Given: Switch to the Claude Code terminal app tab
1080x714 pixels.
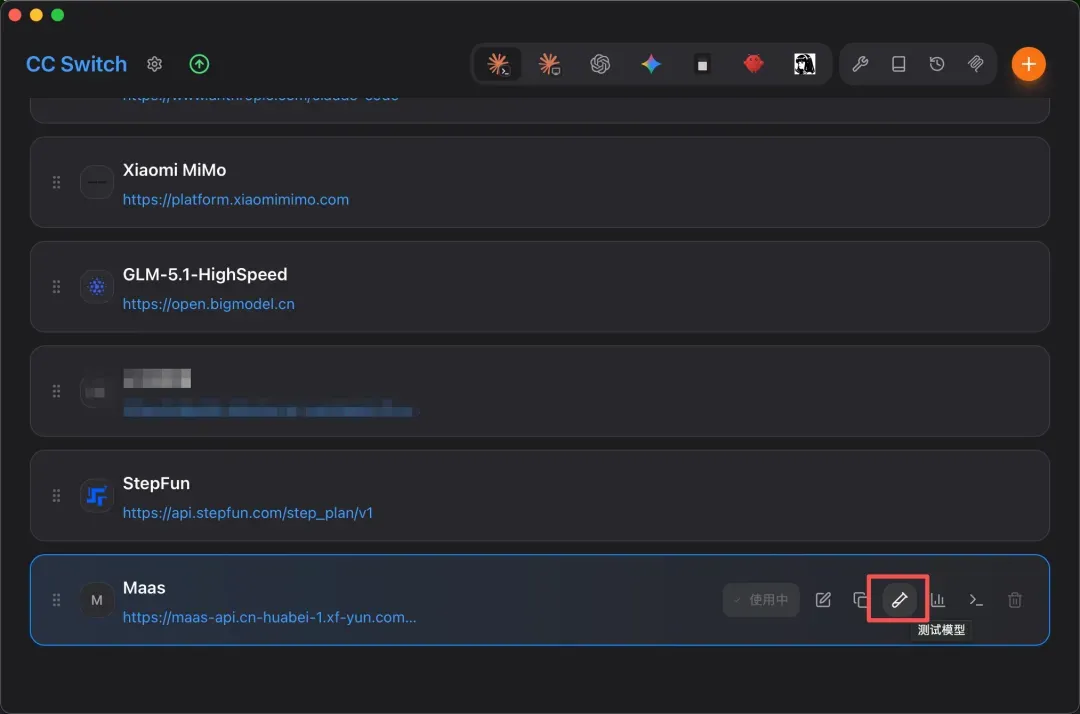Looking at the screenshot, I should pyautogui.click(x=498, y=64).
